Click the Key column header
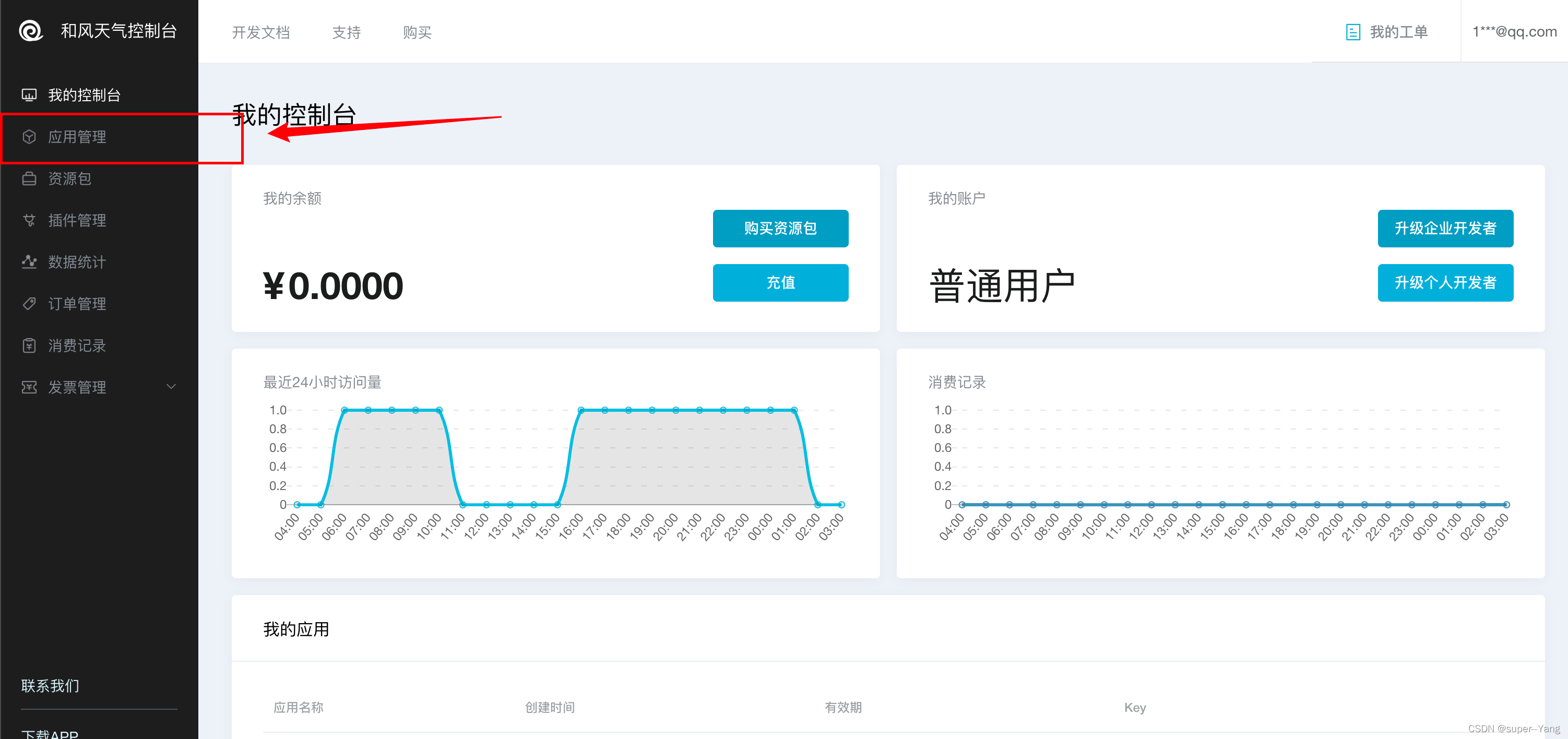The height and width of the screenshot is (739, 1568). pyautogui.click(x=1135, y=707)
